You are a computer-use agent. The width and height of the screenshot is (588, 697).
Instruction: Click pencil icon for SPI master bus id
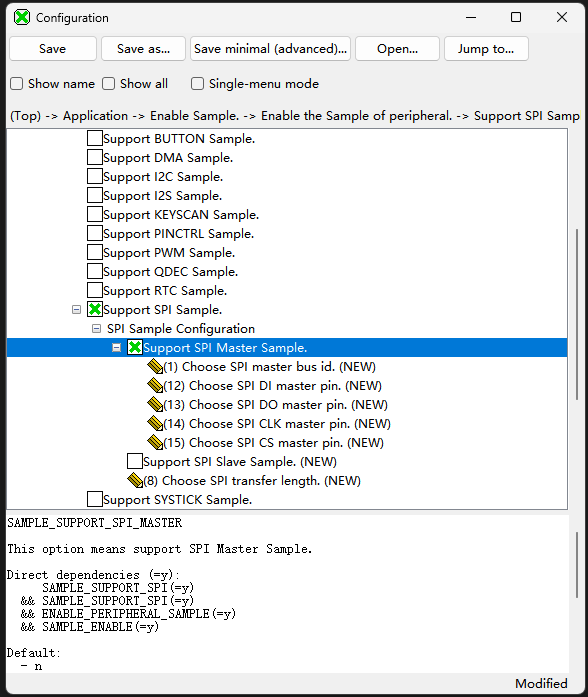[155, 367]
